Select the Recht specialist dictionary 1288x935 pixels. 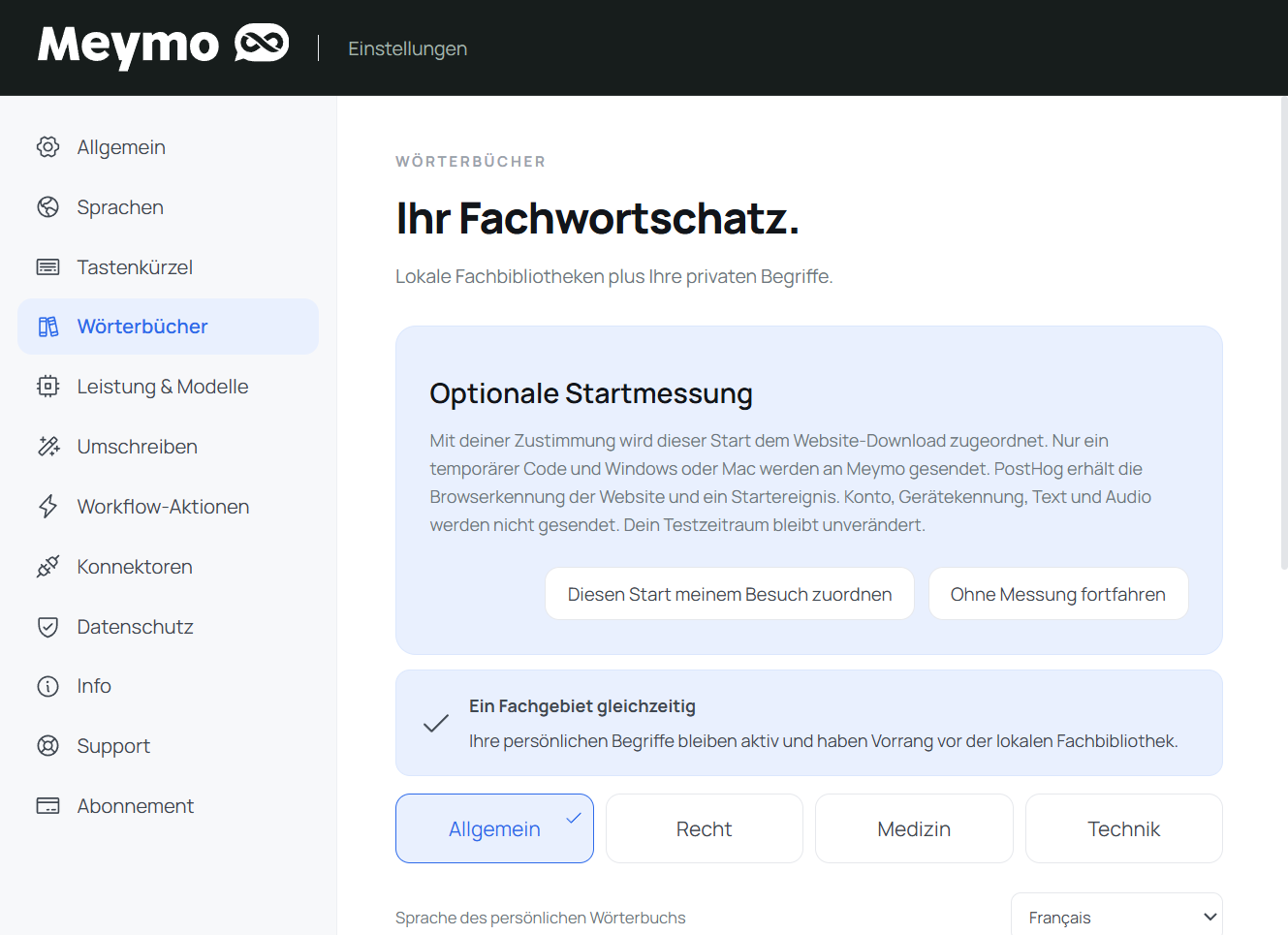tap(705, 828)
